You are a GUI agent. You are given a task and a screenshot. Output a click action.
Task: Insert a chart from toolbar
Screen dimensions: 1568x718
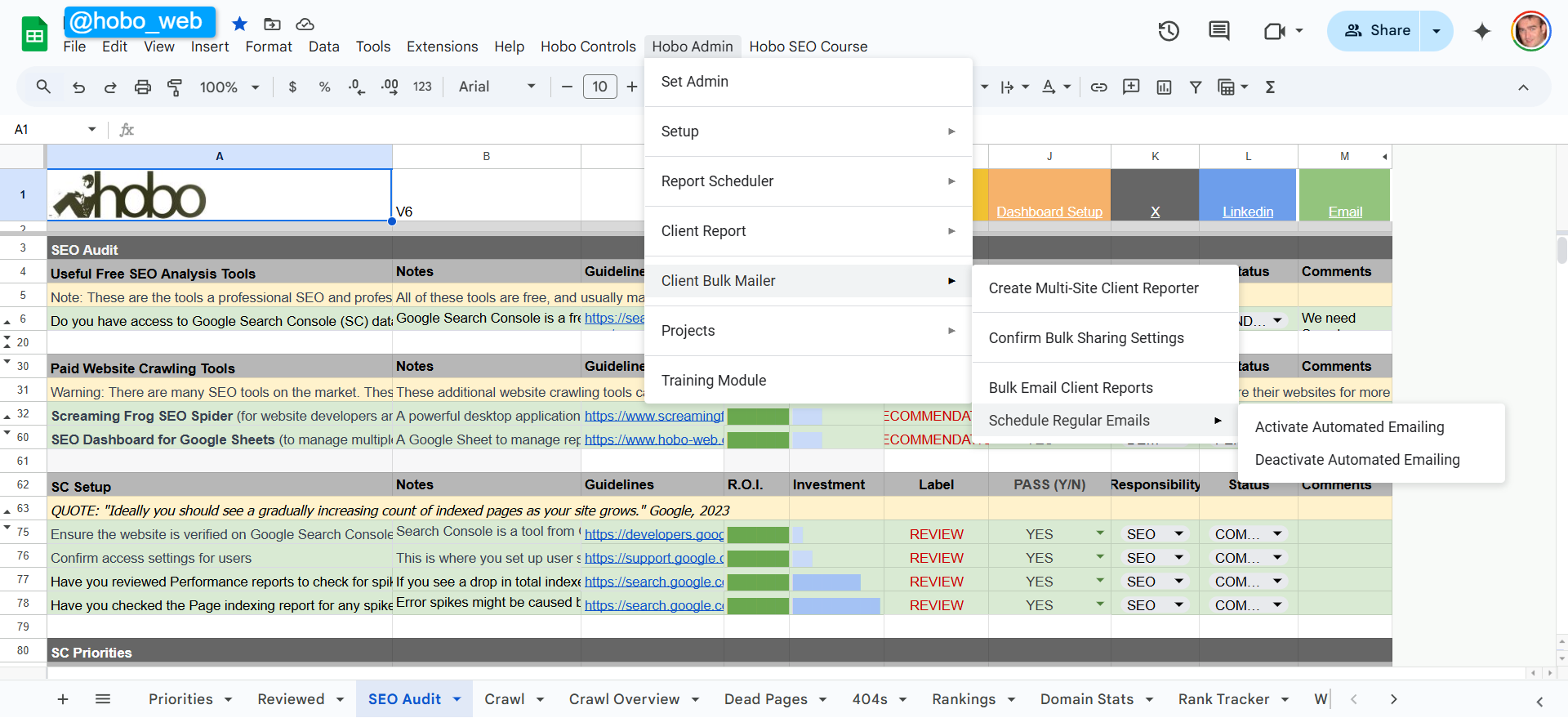pos(1164,87)
